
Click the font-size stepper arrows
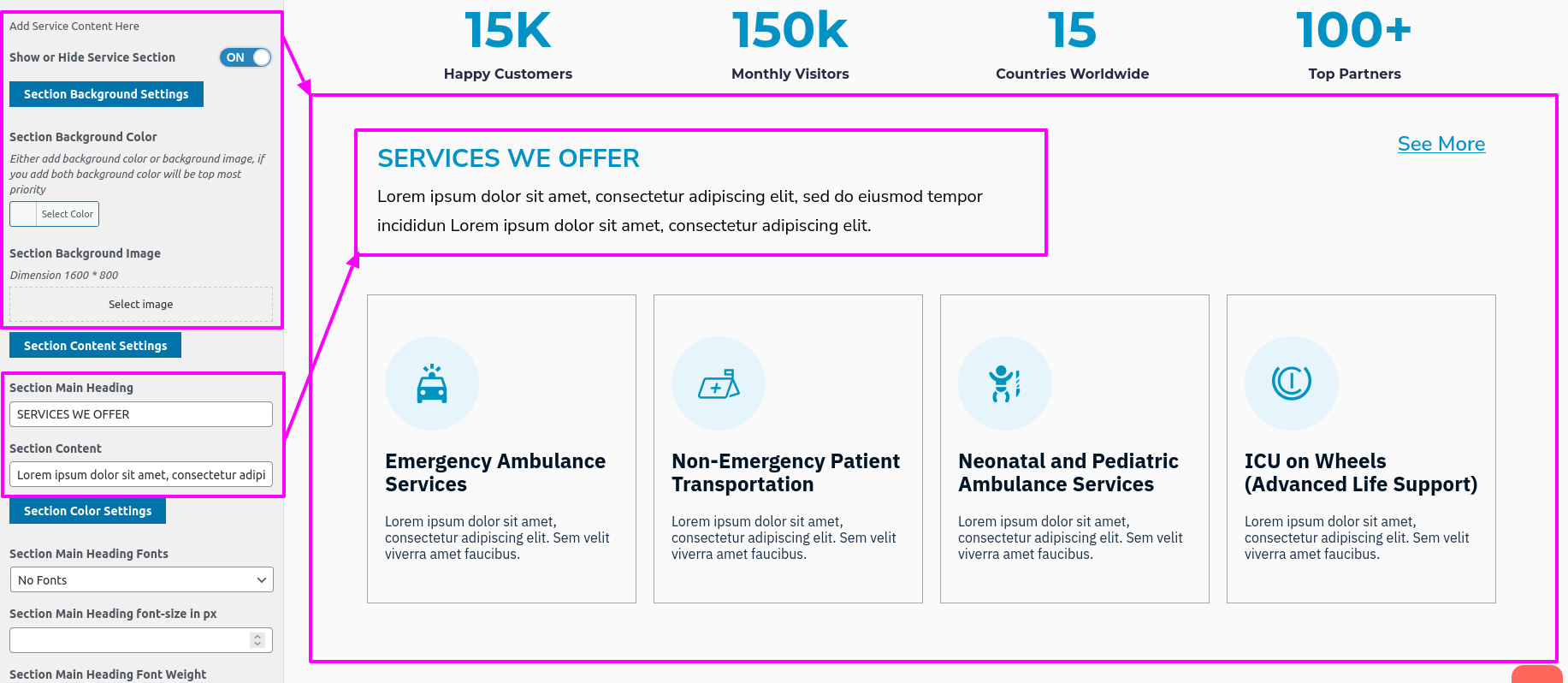[257, 640]
